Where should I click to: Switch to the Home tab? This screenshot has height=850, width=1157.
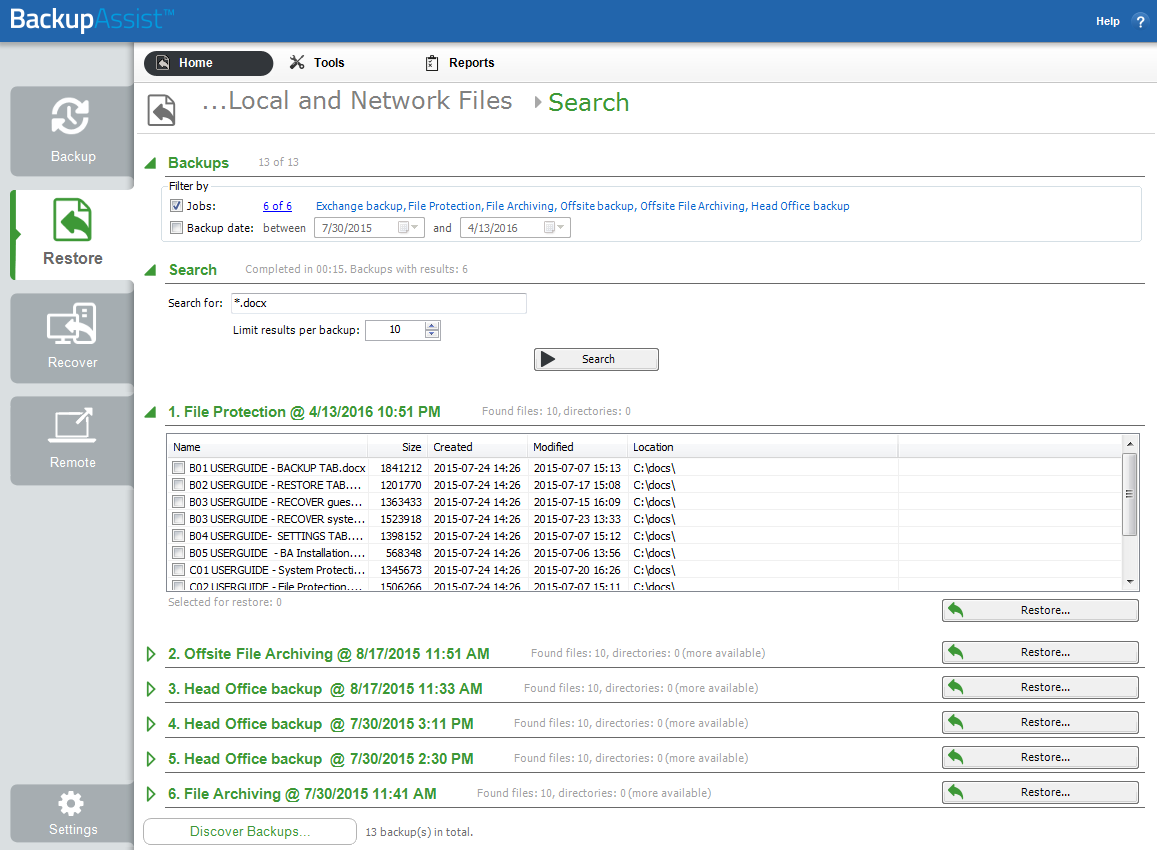pos(208,63)
